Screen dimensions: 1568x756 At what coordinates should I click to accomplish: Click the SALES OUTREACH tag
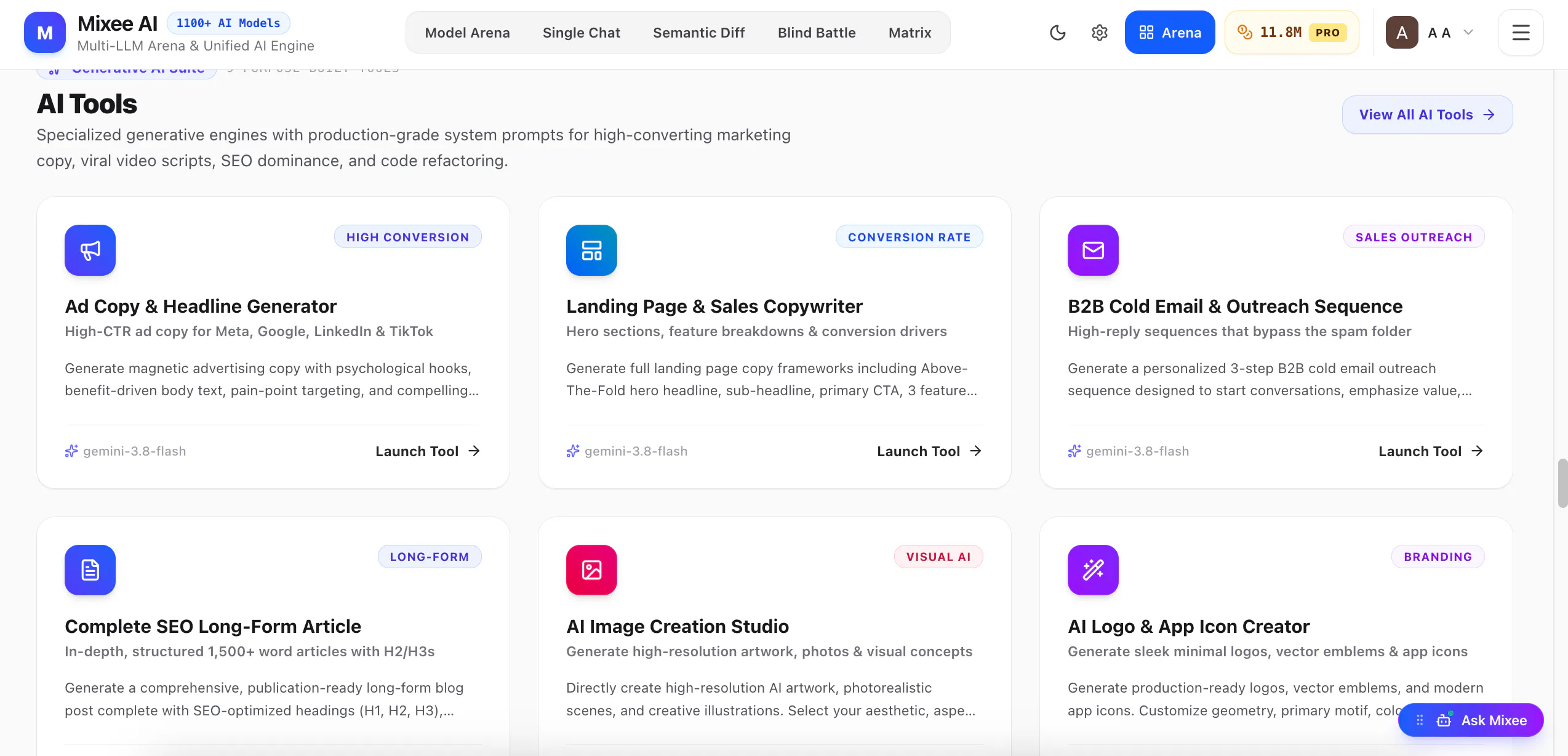[x=1414, y=237]
